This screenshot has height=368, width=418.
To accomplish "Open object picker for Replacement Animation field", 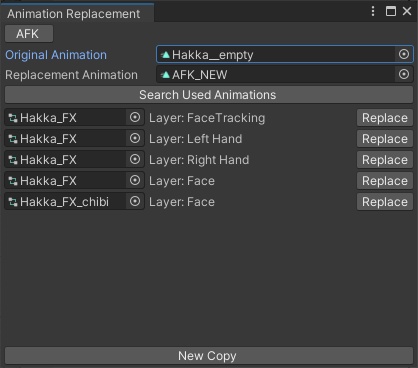I will coord(404,74).
